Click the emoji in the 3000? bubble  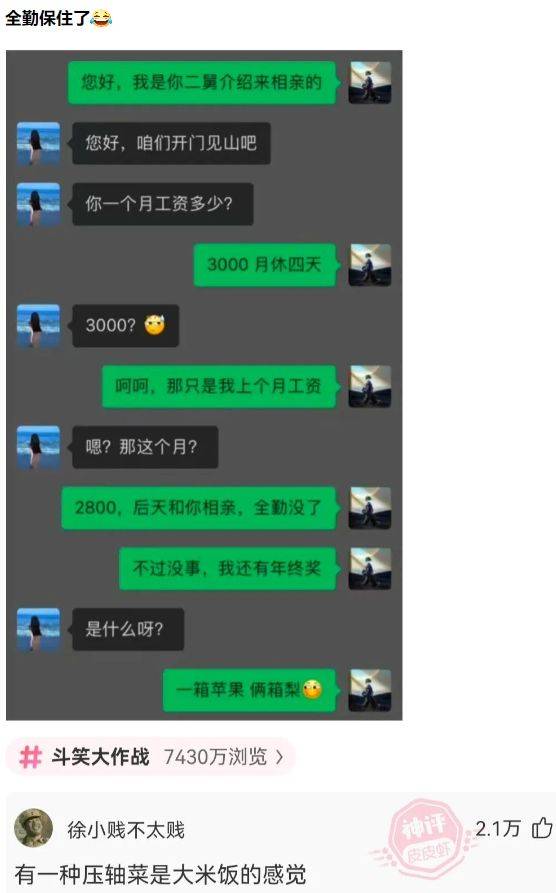154,325
